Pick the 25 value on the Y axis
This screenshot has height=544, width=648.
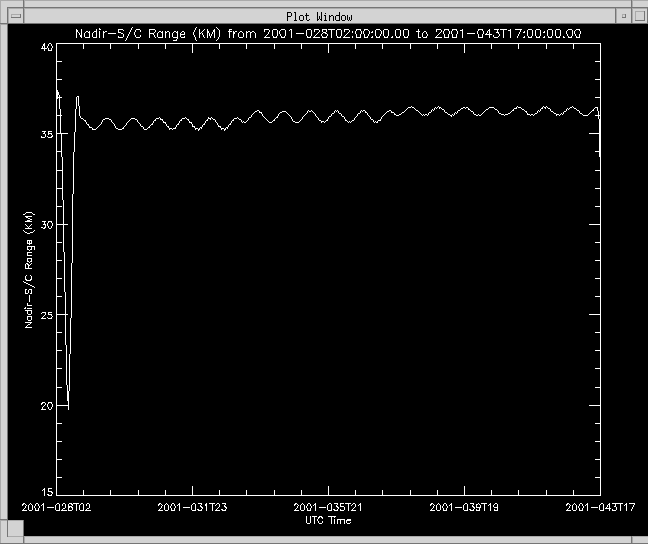point(46,315)
